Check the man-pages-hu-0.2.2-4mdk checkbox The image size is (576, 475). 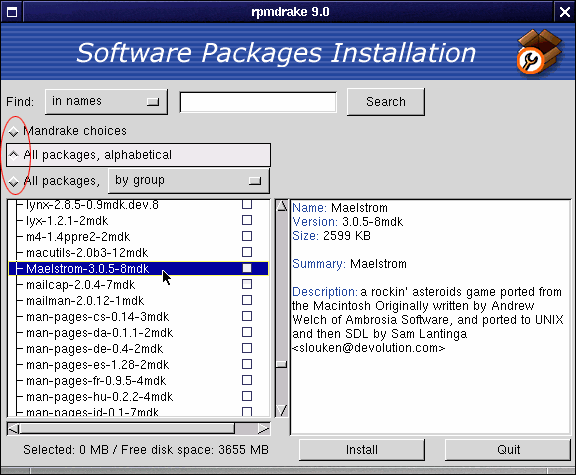(x=247, y=396)
